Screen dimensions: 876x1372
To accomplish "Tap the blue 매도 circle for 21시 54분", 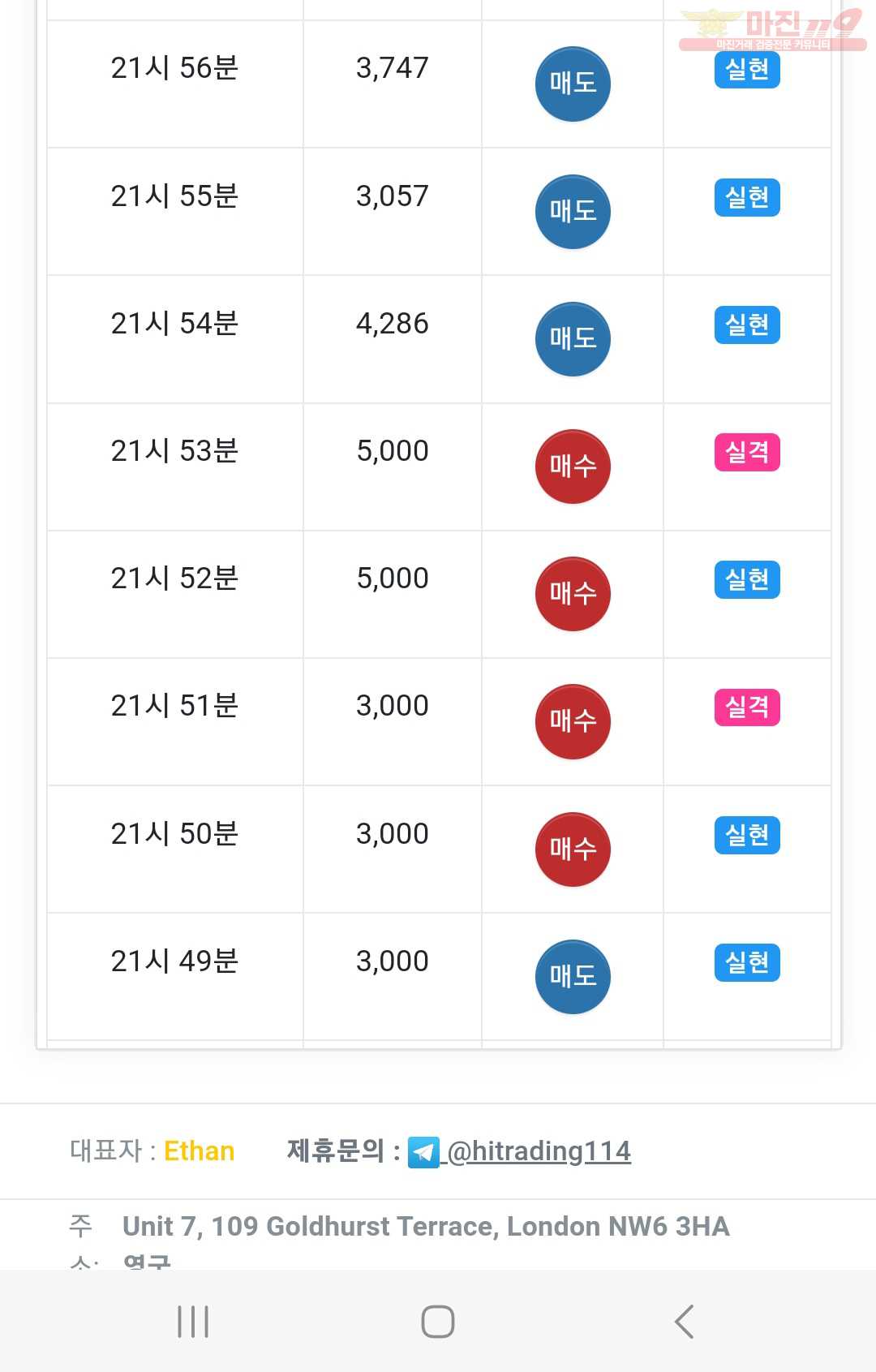I will click(x=573, y=339).
